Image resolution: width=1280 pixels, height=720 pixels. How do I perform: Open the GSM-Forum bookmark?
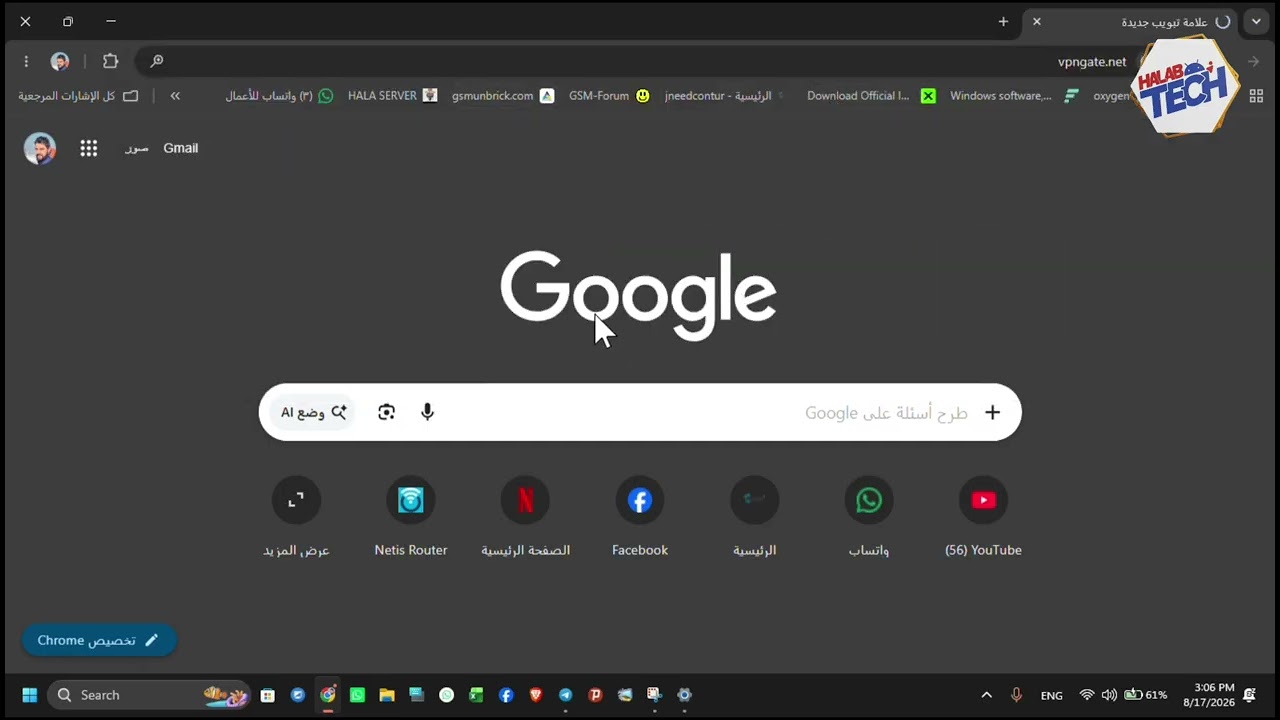(x=609, y=96)
